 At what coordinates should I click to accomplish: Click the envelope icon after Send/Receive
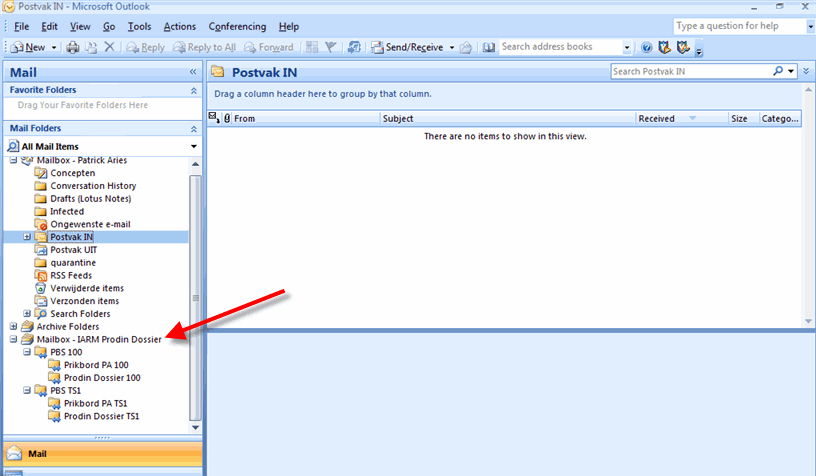tap(466, 47)
